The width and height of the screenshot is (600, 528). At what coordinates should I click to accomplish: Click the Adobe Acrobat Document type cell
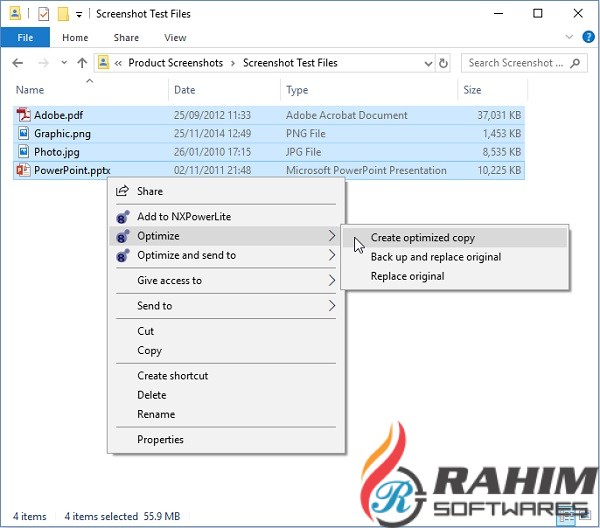(347, 115)
